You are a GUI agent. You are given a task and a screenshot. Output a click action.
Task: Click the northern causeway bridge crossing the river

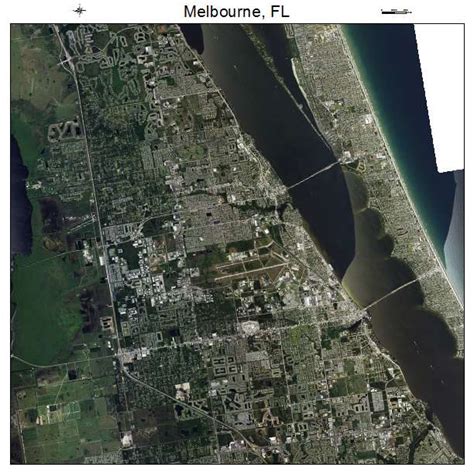315,174
